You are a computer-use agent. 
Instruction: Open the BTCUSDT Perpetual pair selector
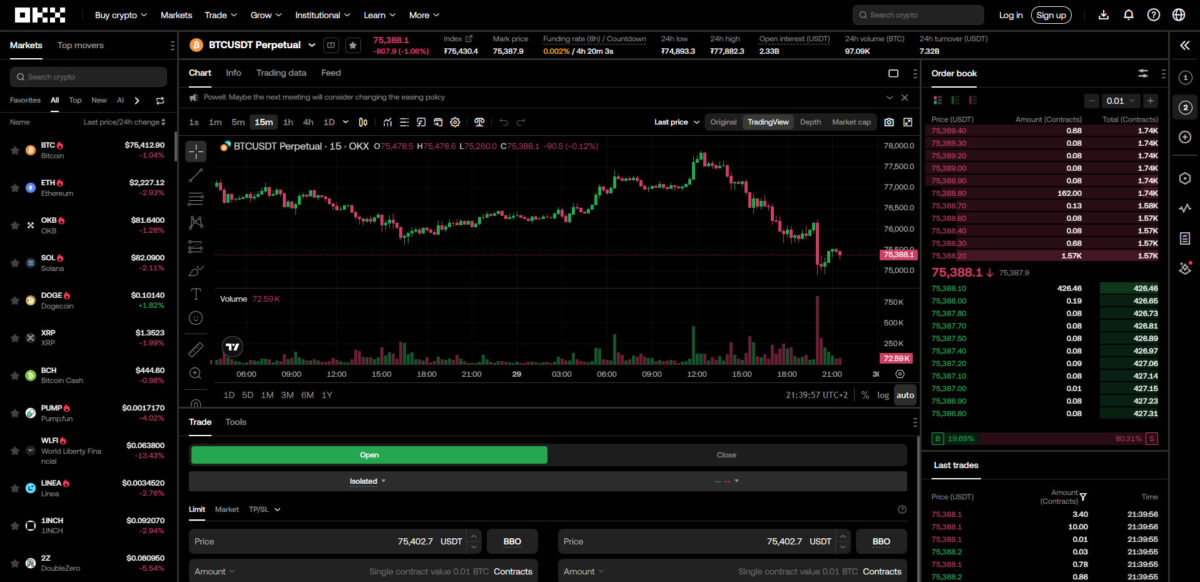coord(261,45)
